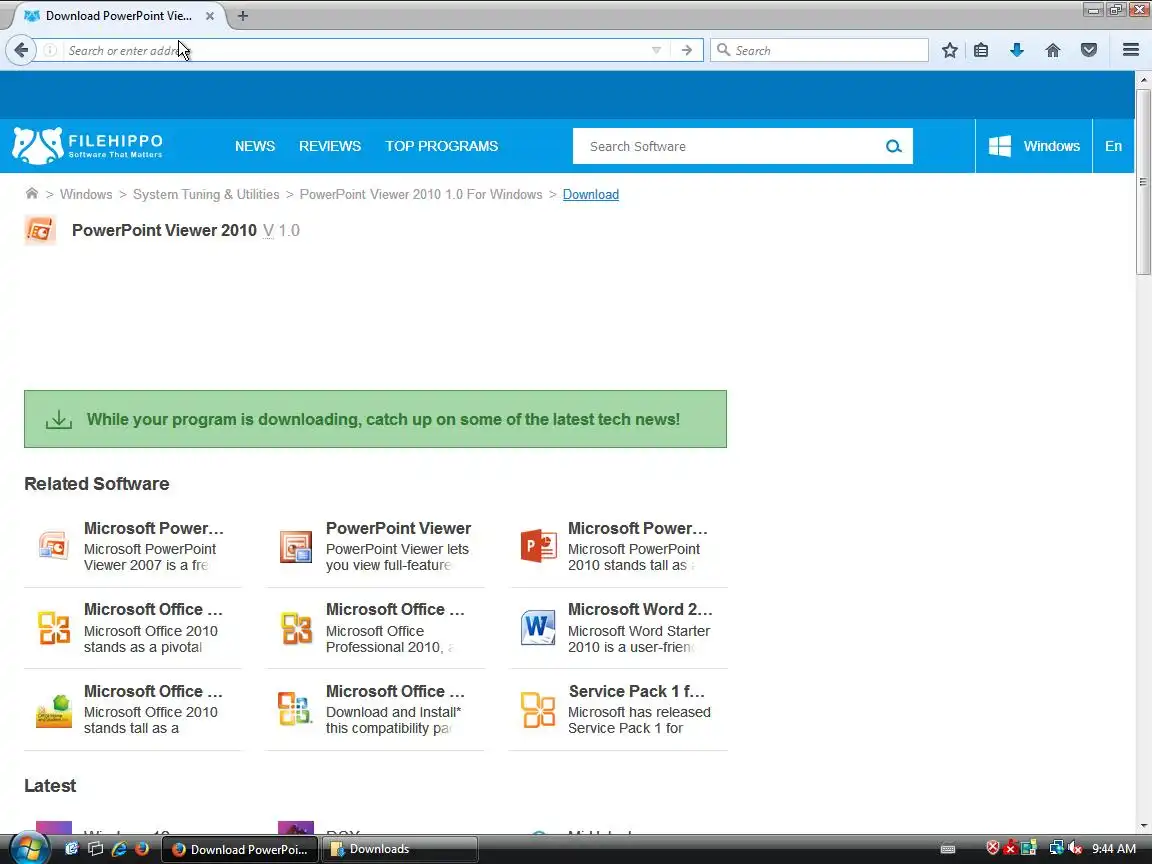Click the PowerPoint Viewer 2010 title
Screen dimensions: 1152x864
[x=164, y=230]
